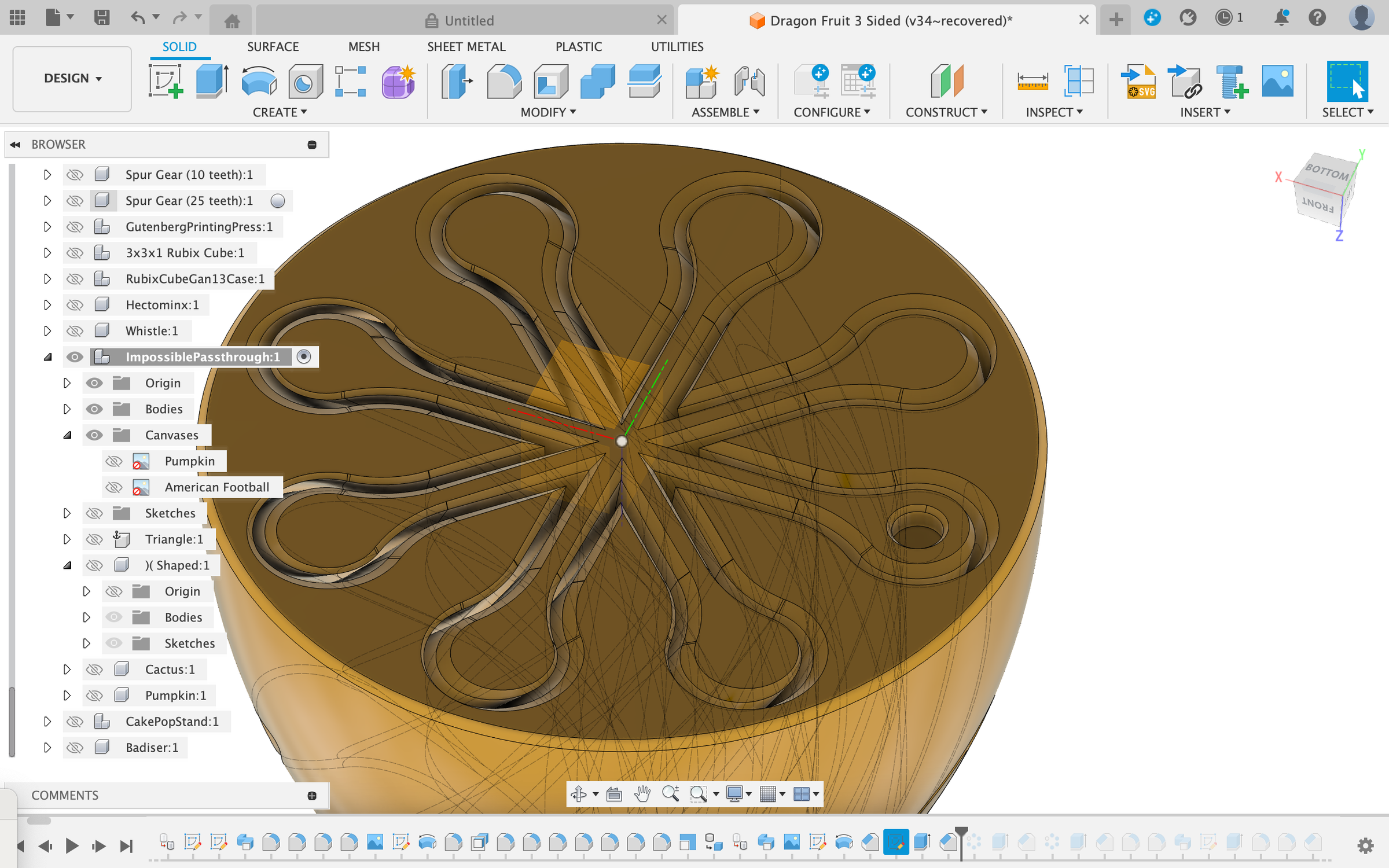Open the MODIFY dropdown menu
The height and width of the screenshot is (868, 1389).
(547, 112)
